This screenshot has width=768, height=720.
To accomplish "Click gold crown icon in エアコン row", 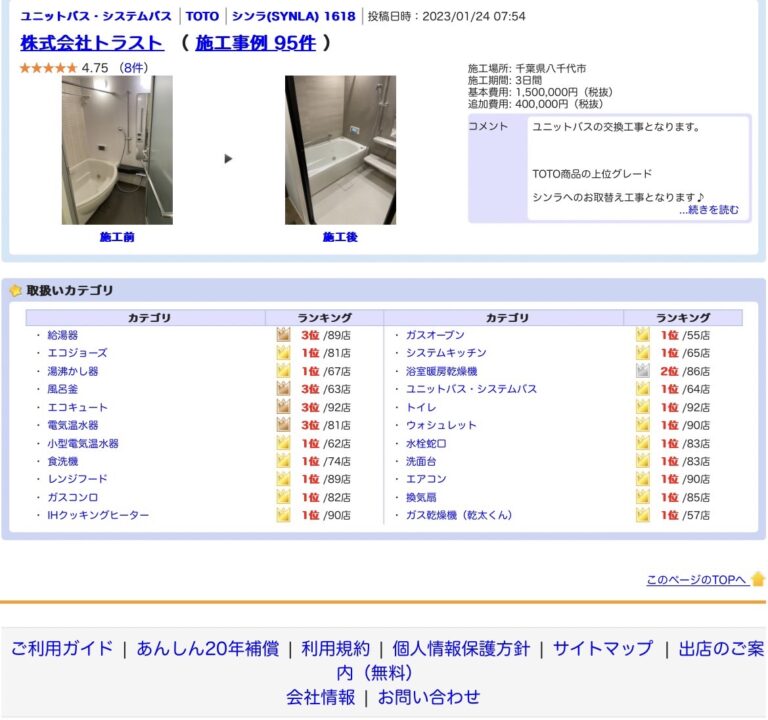I will [643, 479].
